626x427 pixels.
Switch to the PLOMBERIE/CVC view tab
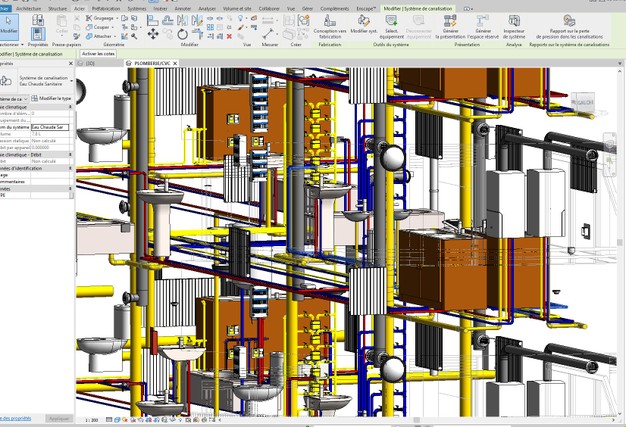click(x=150, y=62)
